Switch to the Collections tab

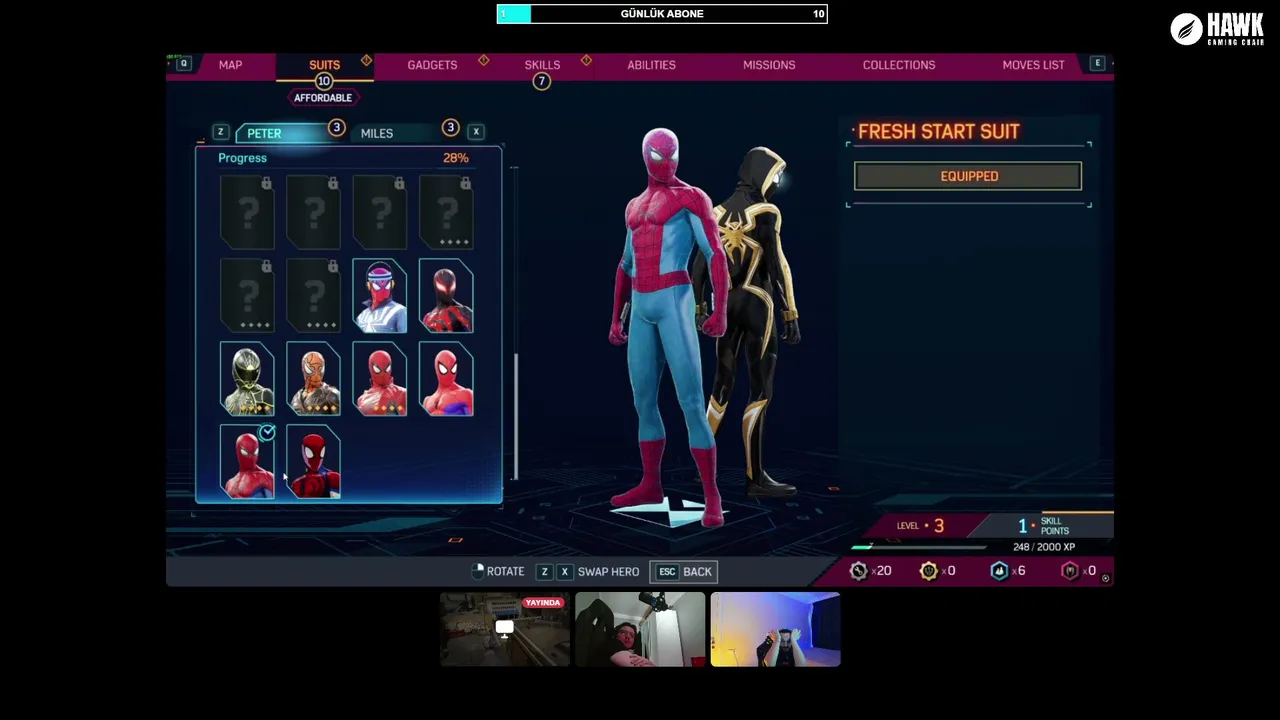[899, 65]
